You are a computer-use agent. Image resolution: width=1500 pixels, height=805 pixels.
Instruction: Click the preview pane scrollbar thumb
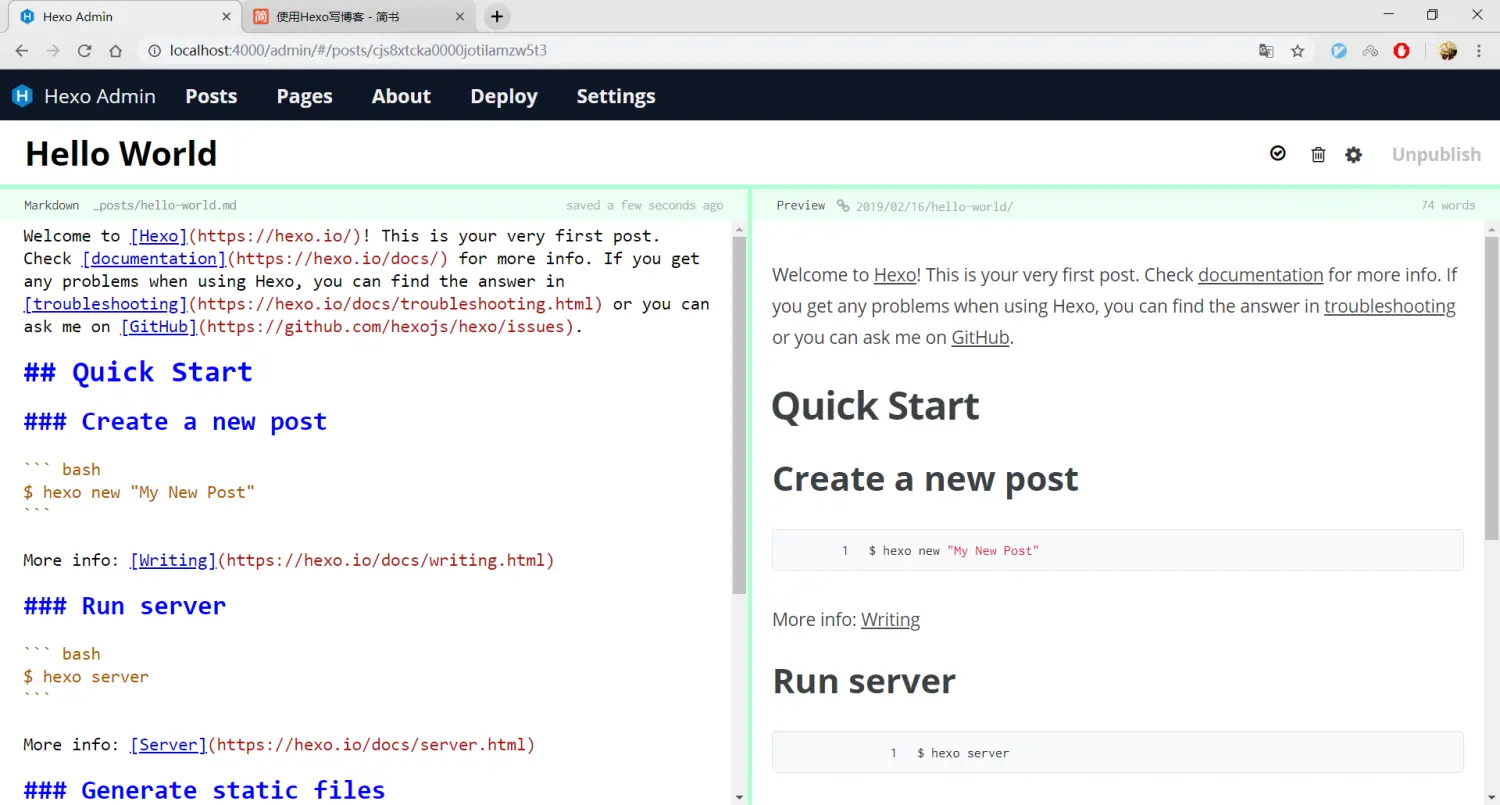click(x=1491, y=388)
